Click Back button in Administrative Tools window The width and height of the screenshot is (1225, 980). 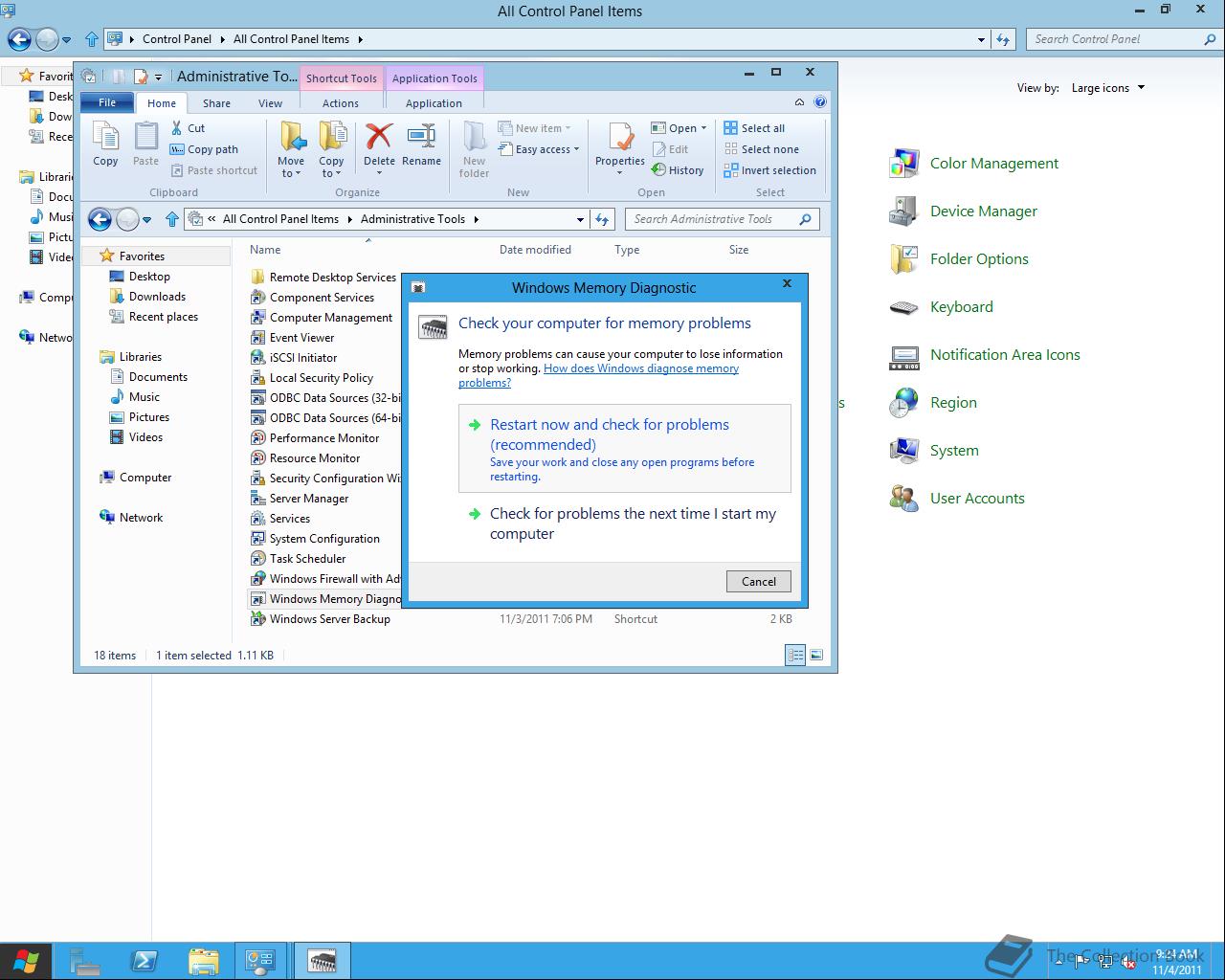tap(100, 219)
